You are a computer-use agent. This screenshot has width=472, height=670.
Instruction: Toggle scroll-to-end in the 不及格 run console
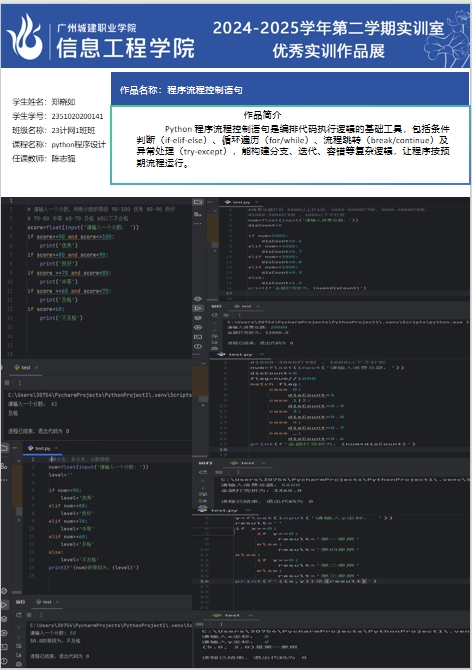pos(19,655)
